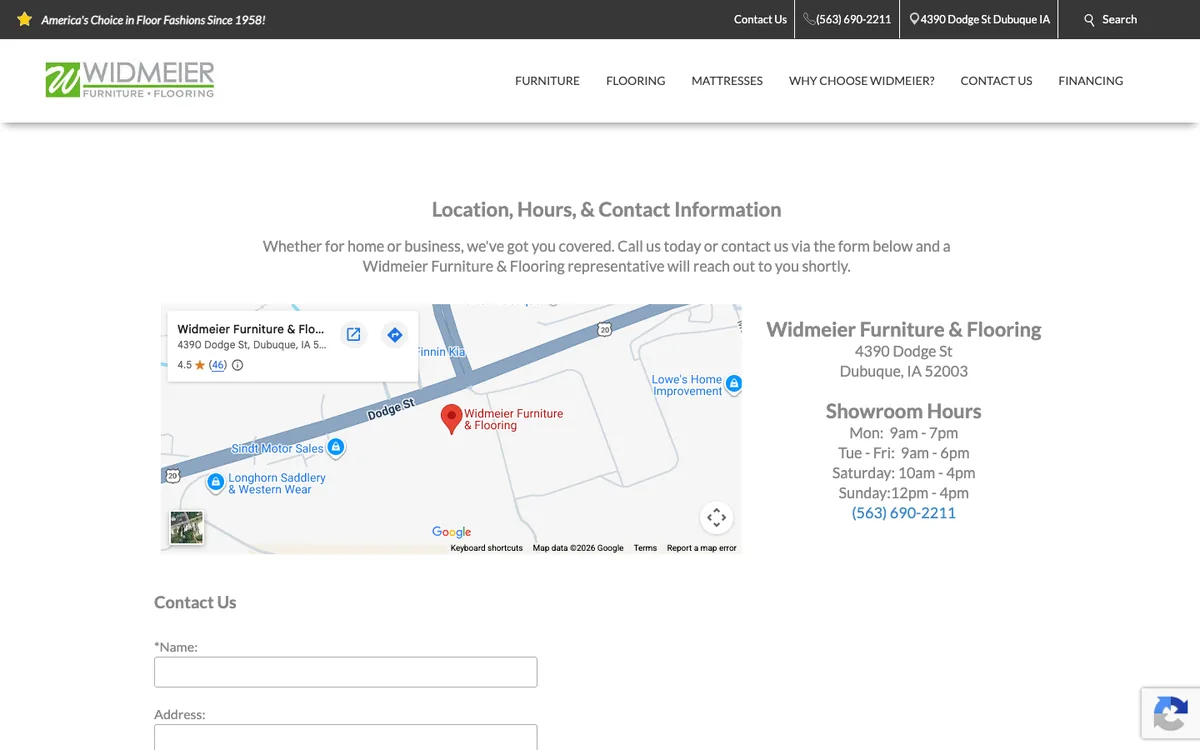Click the blue (563) 690-2211 link under hours
The width and height of the screenshot is (1200, 750).
point(904,513)
